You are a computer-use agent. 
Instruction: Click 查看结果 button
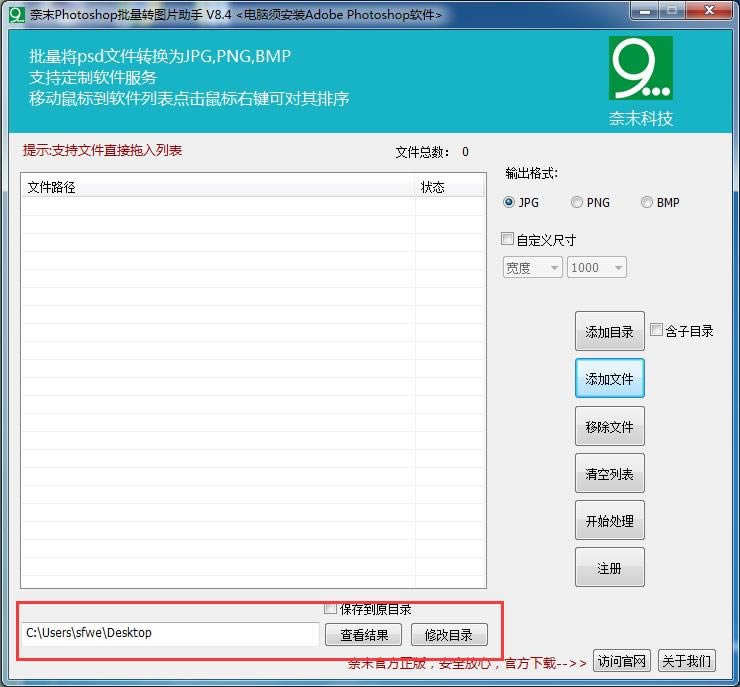click(x=363, y=635)
